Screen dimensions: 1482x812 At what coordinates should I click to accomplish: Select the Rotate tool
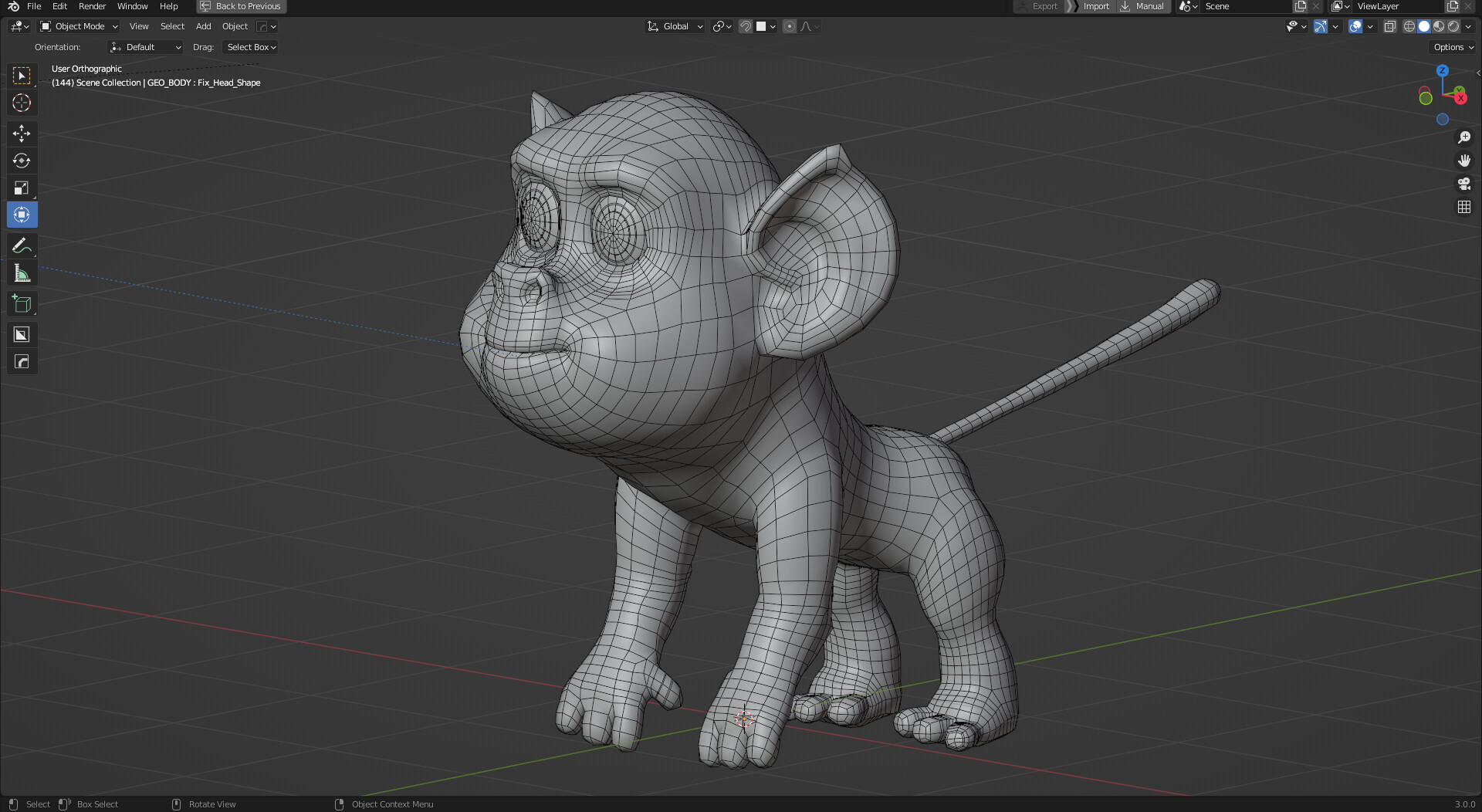(22, 161)
